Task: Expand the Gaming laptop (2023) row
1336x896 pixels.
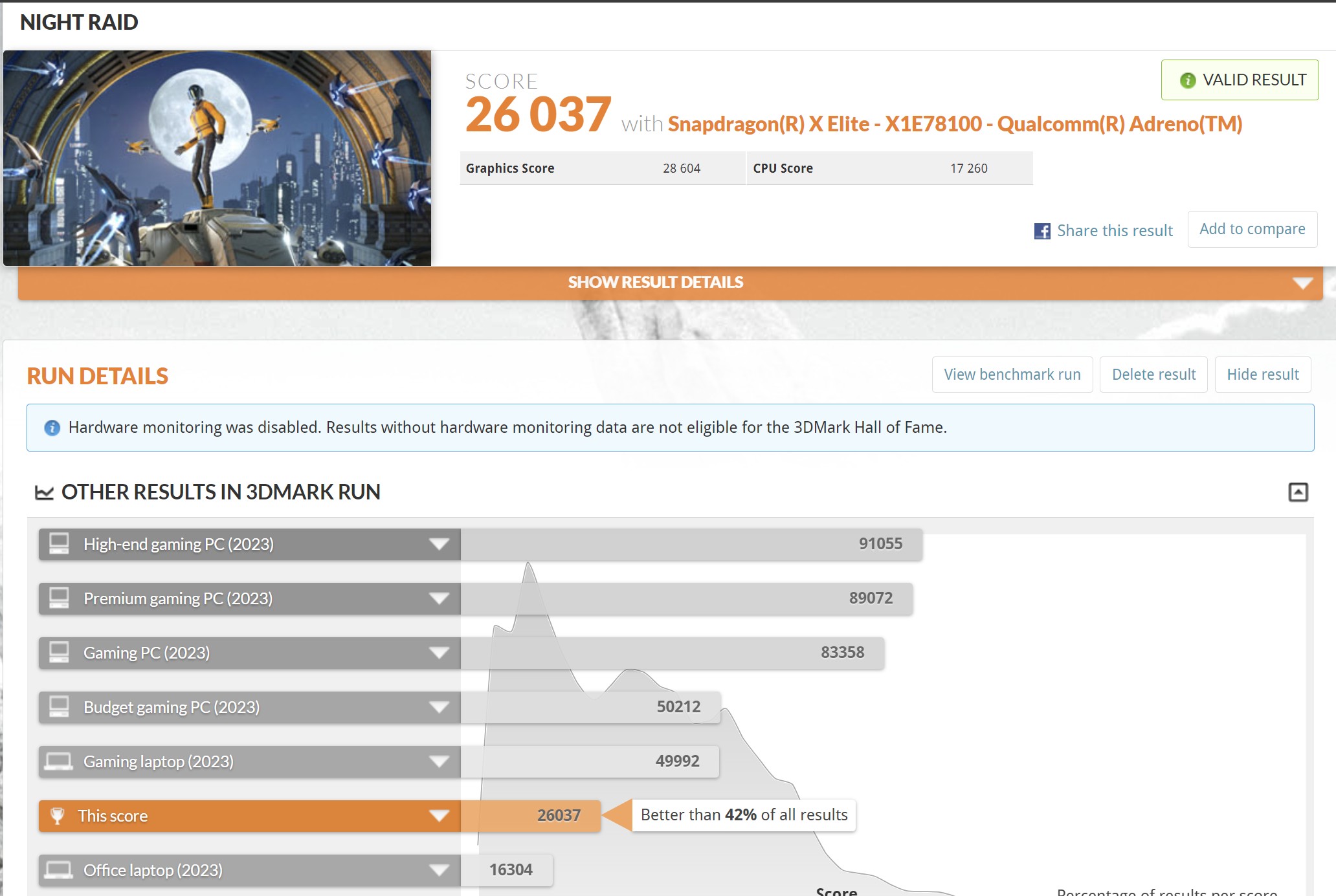Action: click(440, 761)
